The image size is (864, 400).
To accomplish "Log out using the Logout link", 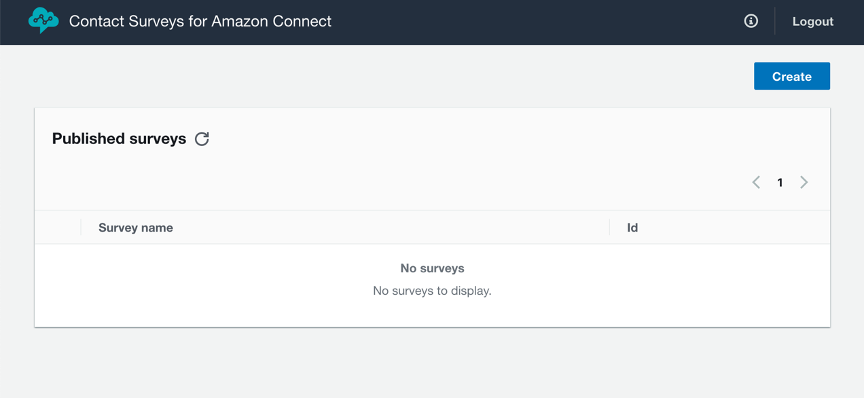I will pos(812,21).
